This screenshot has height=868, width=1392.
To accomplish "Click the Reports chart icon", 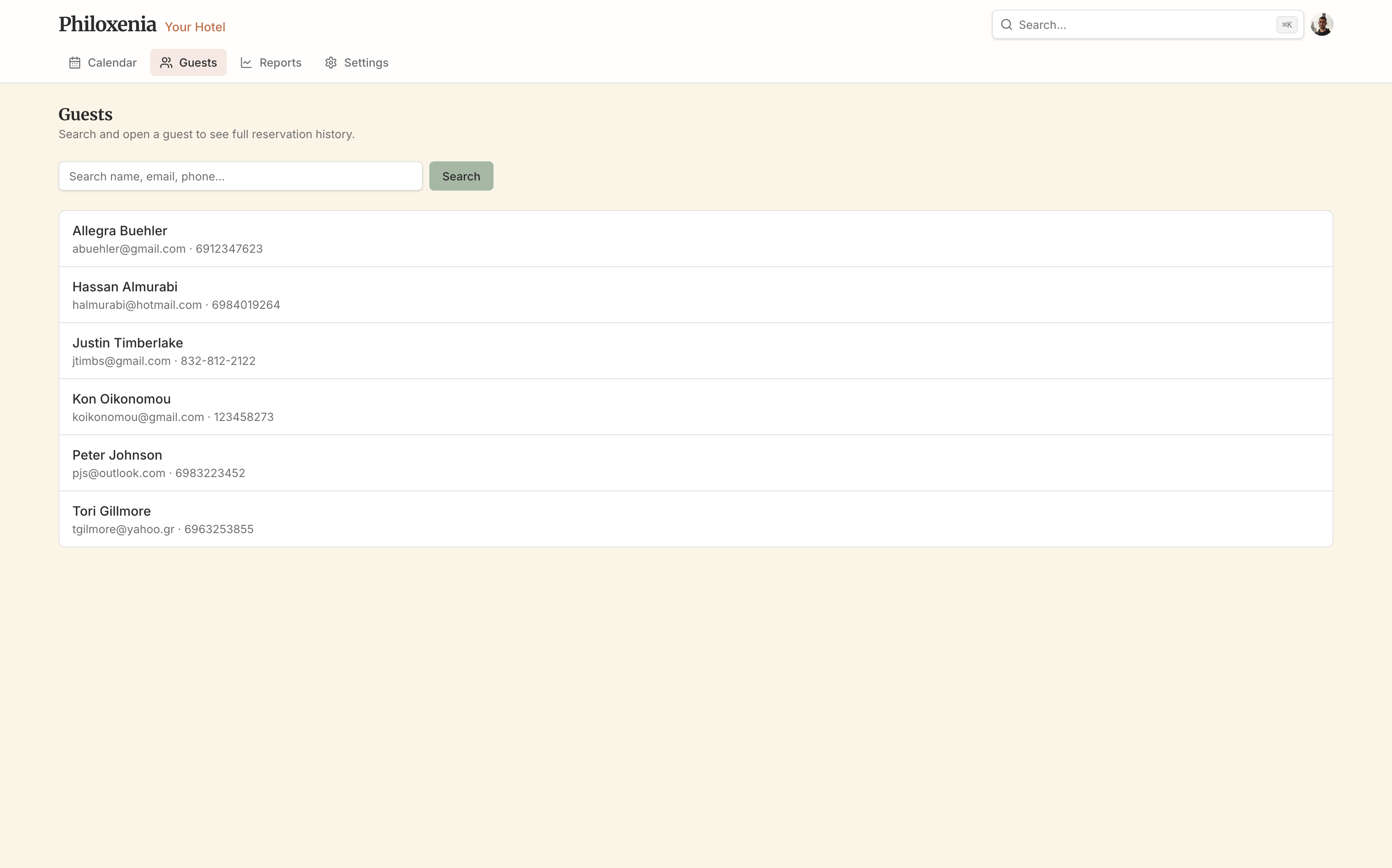I will click(246, 63).
